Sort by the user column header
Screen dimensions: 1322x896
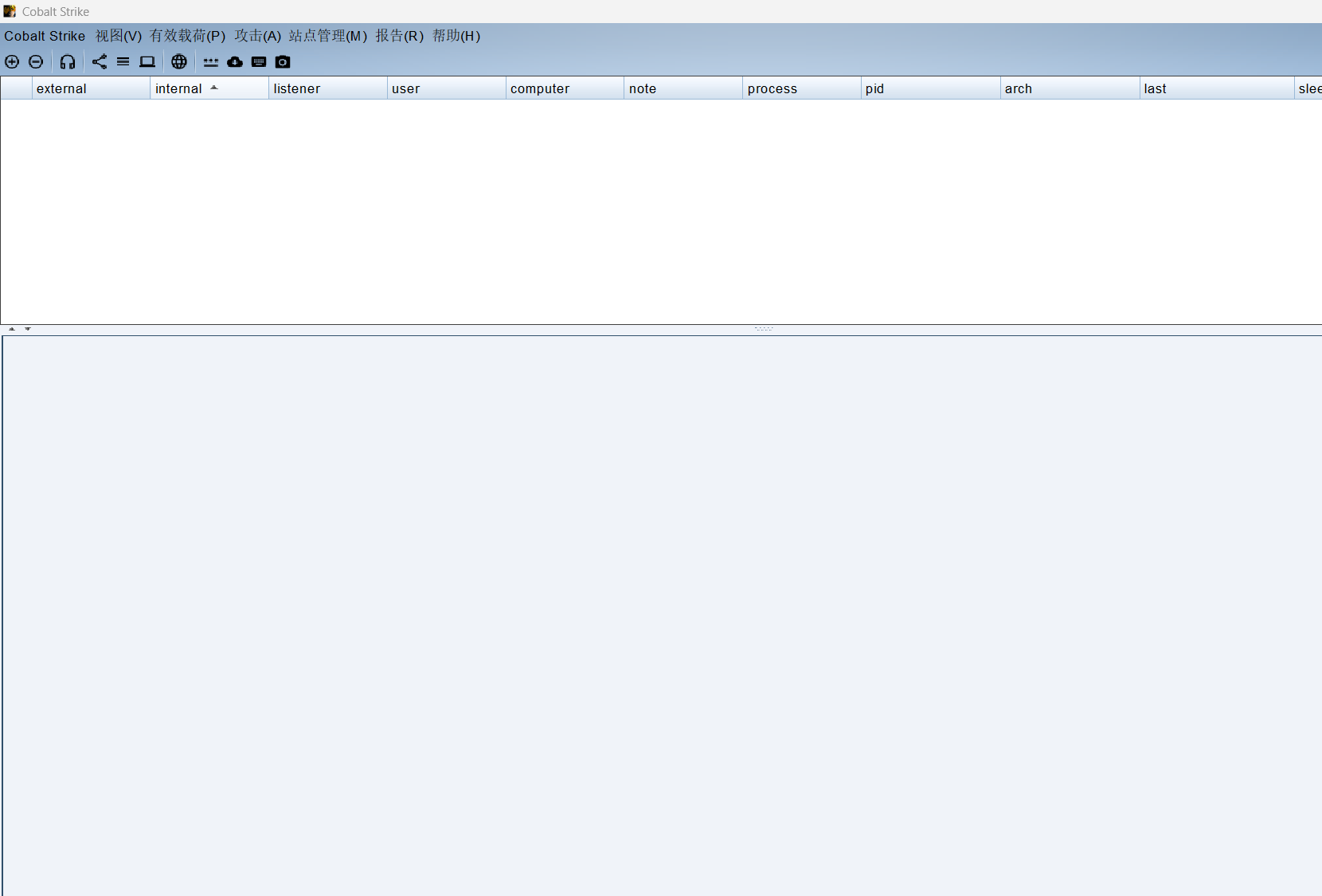[x=447, y=88]
